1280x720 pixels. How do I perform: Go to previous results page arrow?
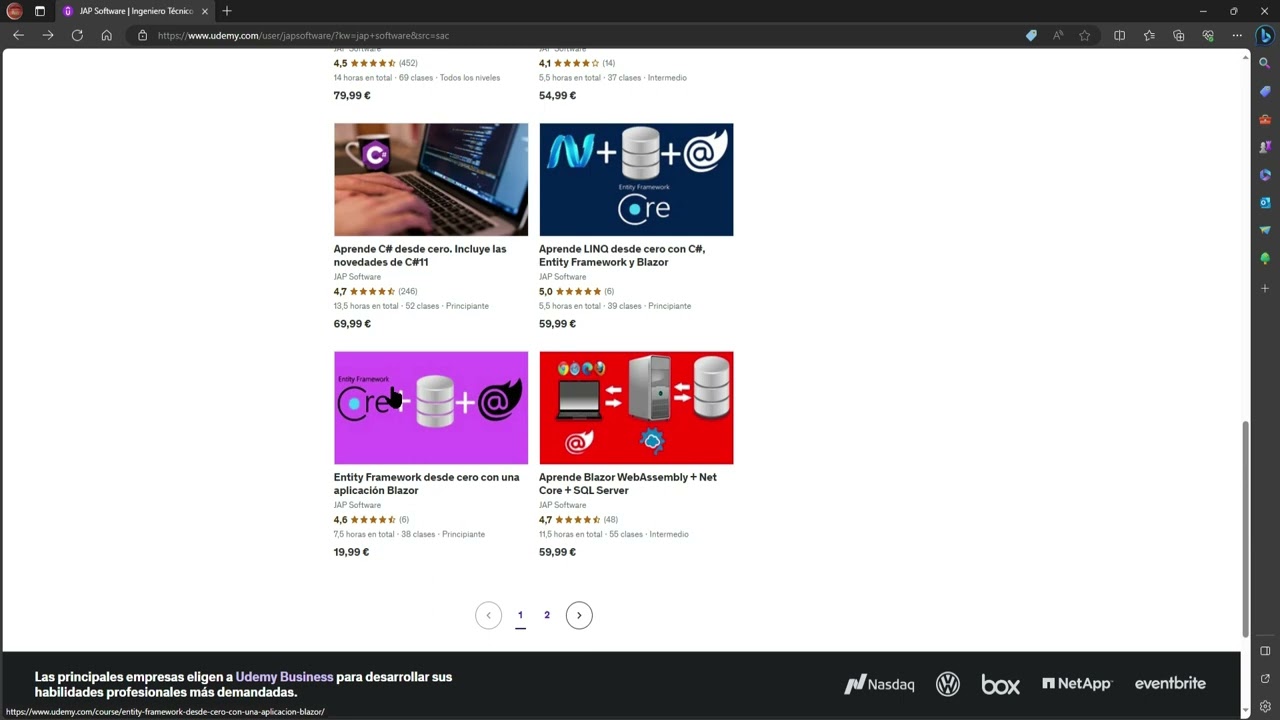click(488, 615)
